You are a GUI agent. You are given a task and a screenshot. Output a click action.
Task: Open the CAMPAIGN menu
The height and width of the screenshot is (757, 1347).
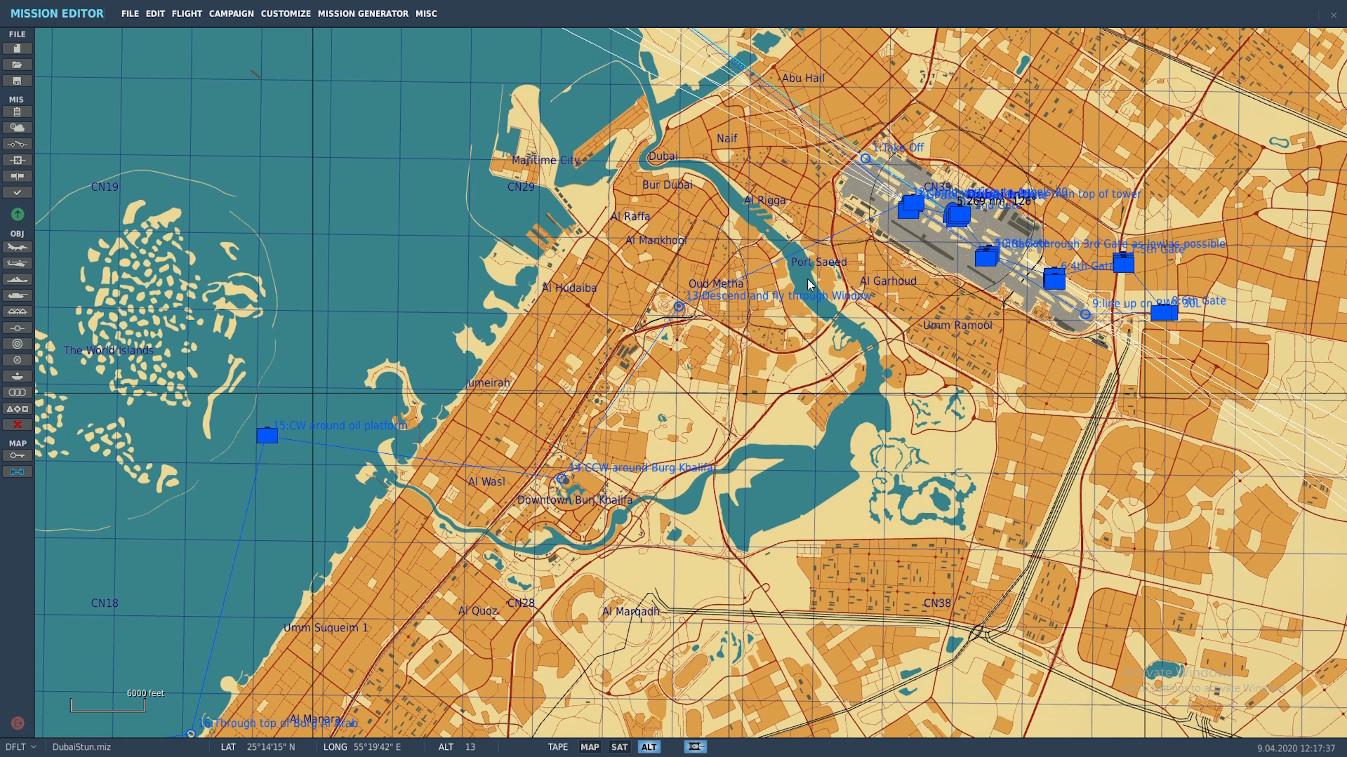pyautogui.click(x=231, y=14)
